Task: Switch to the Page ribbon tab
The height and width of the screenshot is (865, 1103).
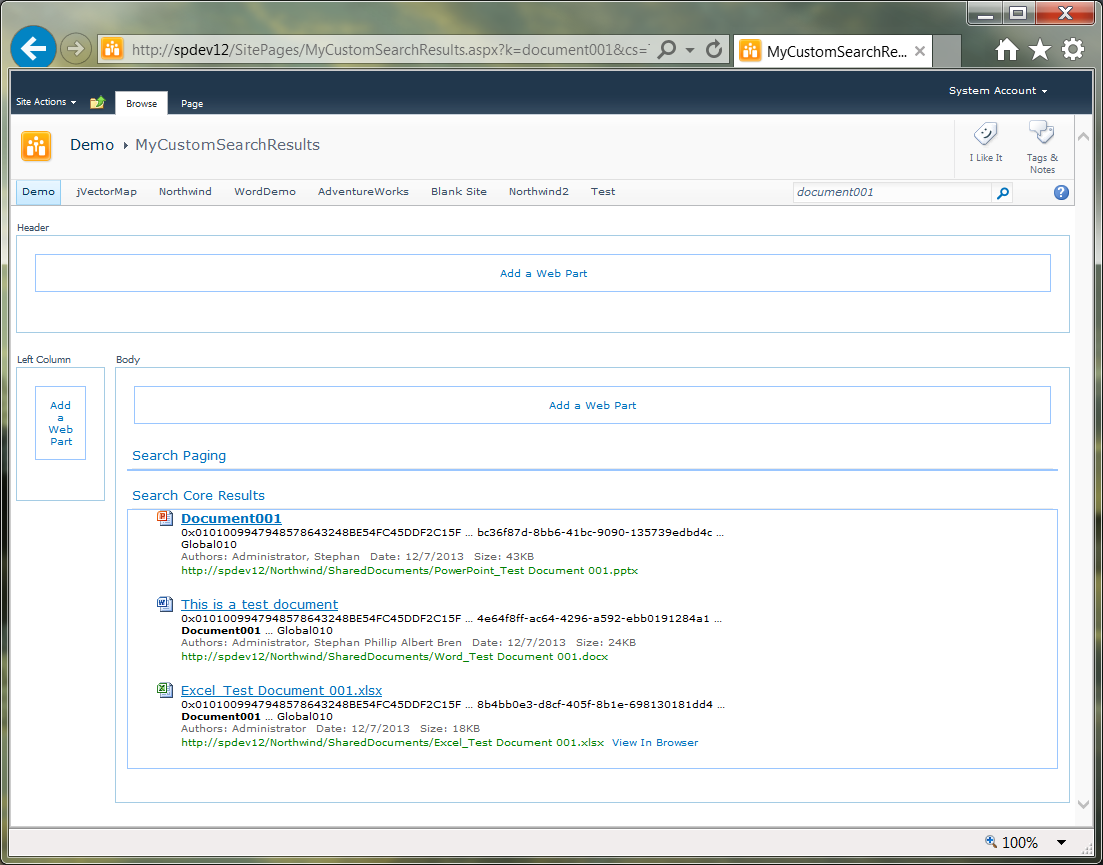Action: (x=191, y=103)
